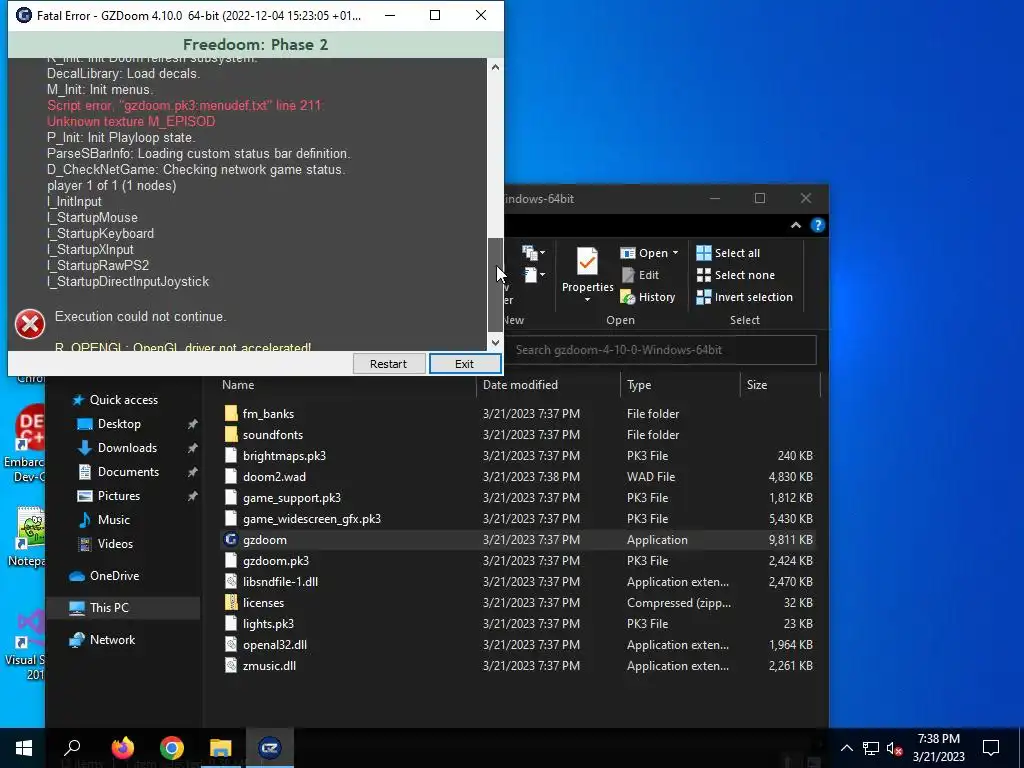
Task: Open Chrome from the taskbar
Action: click(172, 748)
